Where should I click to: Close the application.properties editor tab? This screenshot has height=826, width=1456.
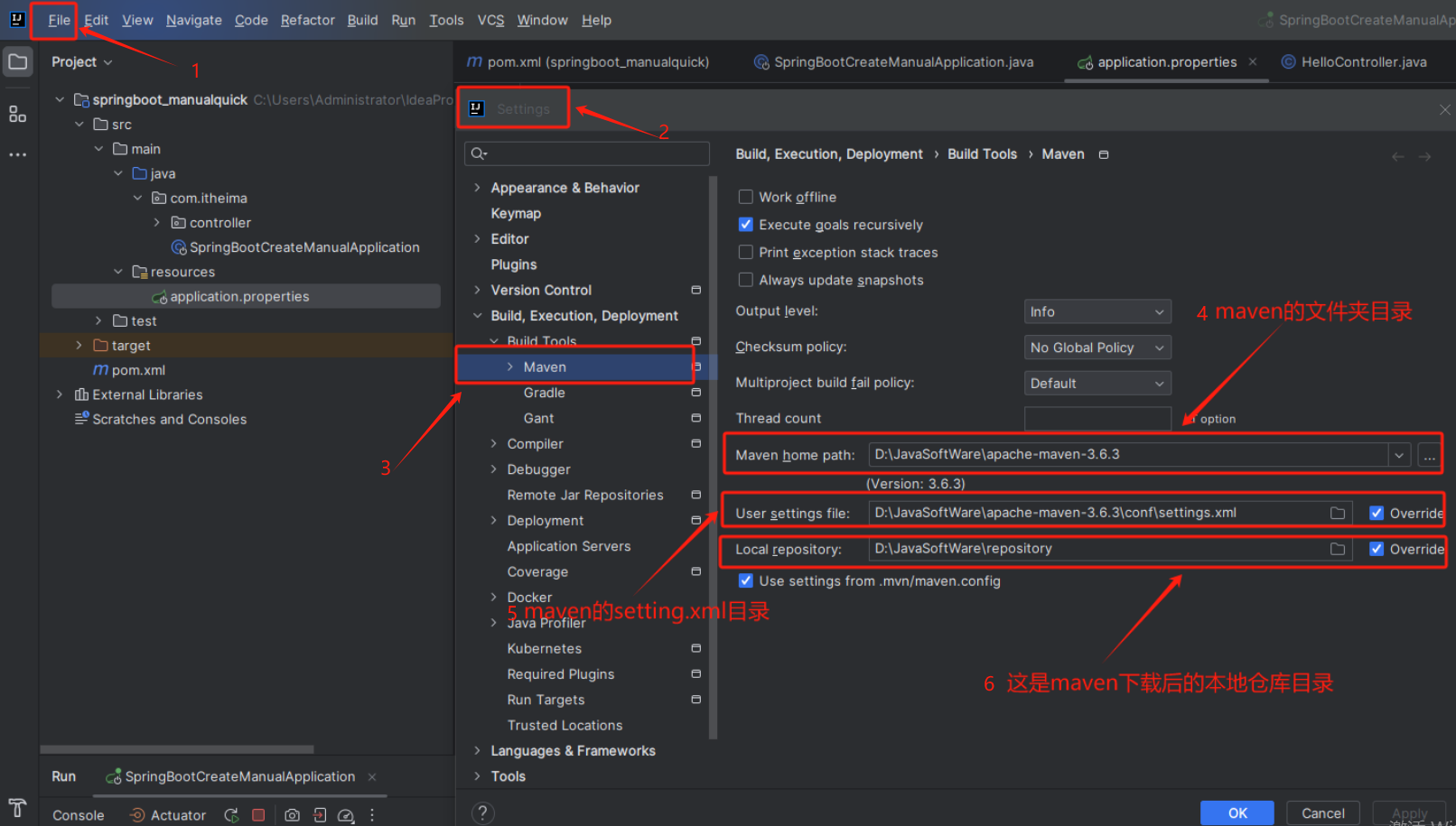coord(1253,61)
